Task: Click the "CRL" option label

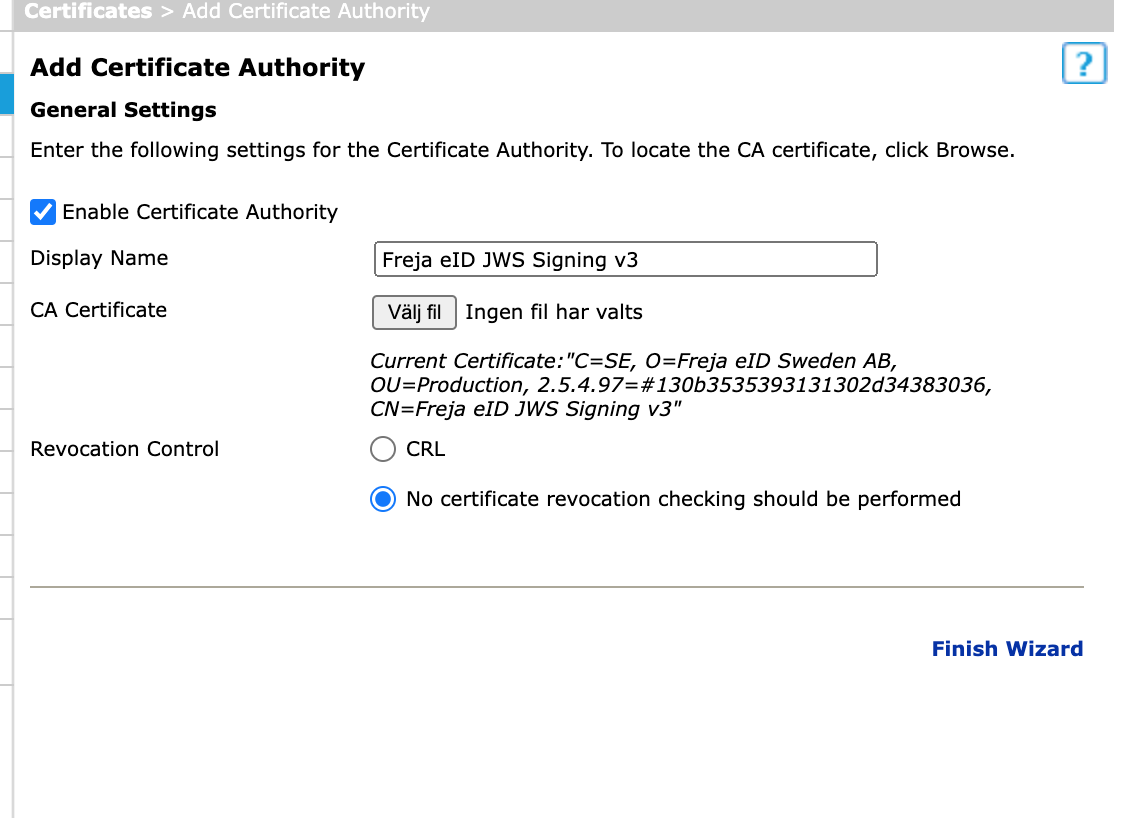Action: tap(425, 449)
